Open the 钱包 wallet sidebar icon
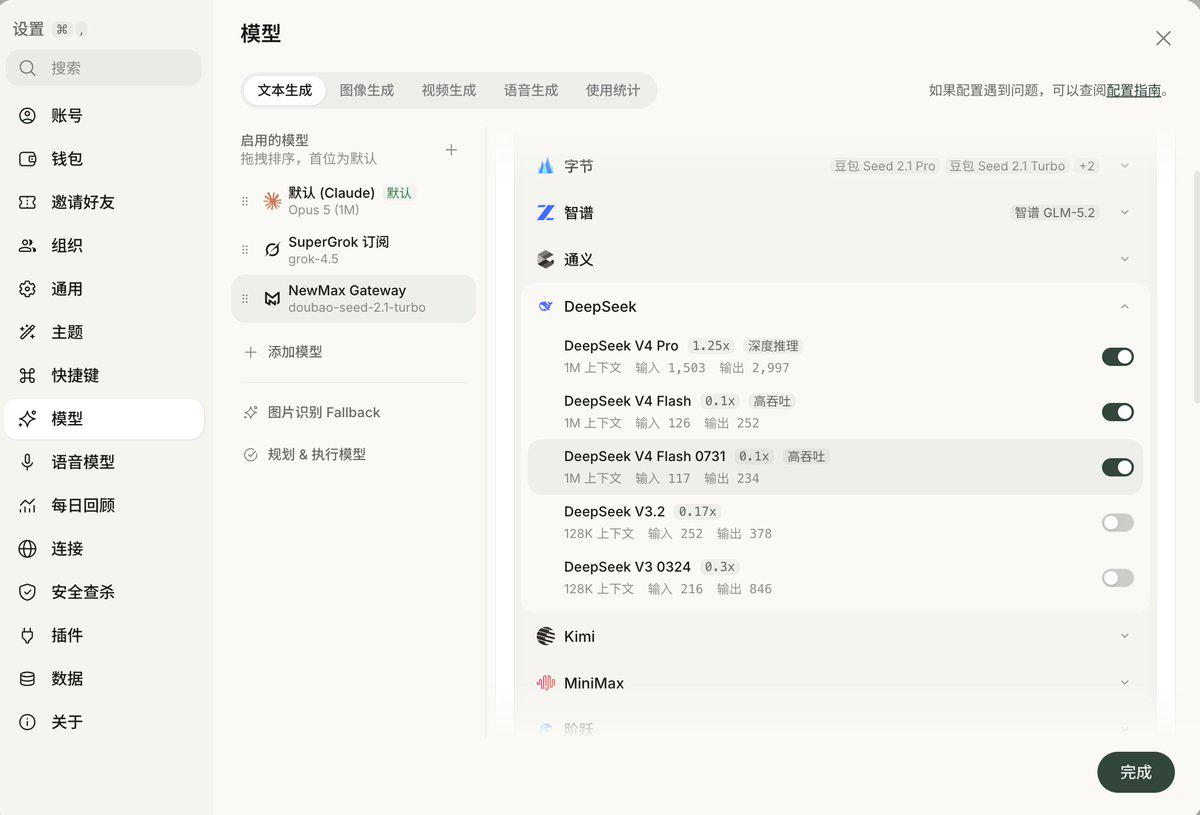Image resolution: width=1200 pixels, height=815 pixels. point(28,159)
